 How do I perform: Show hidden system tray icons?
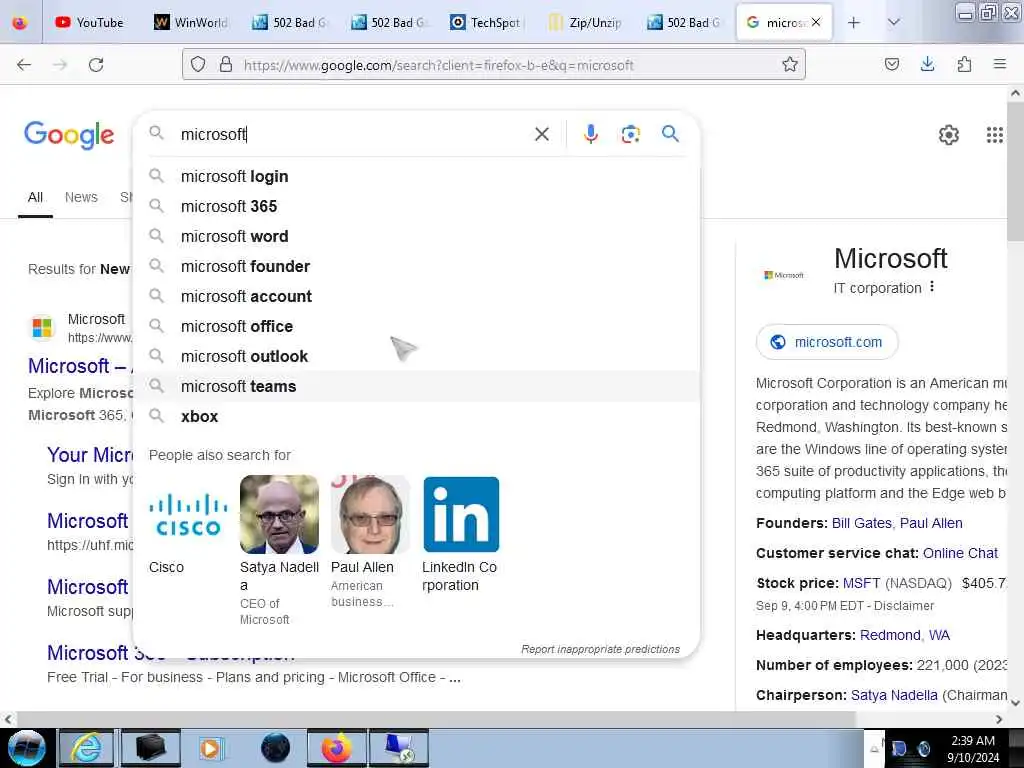pos(874,750)
